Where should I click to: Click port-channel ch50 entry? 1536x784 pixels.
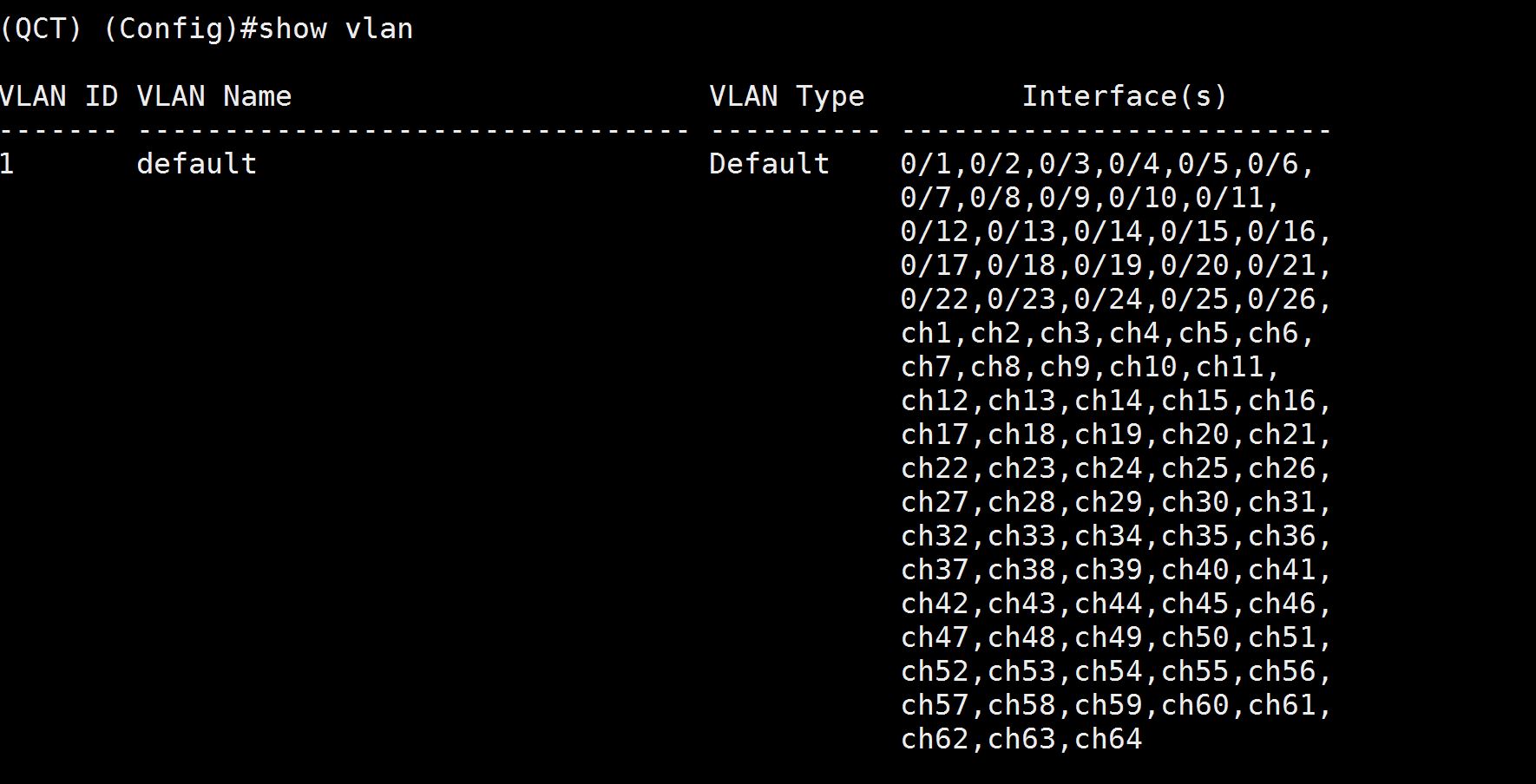pos(1195,637)
